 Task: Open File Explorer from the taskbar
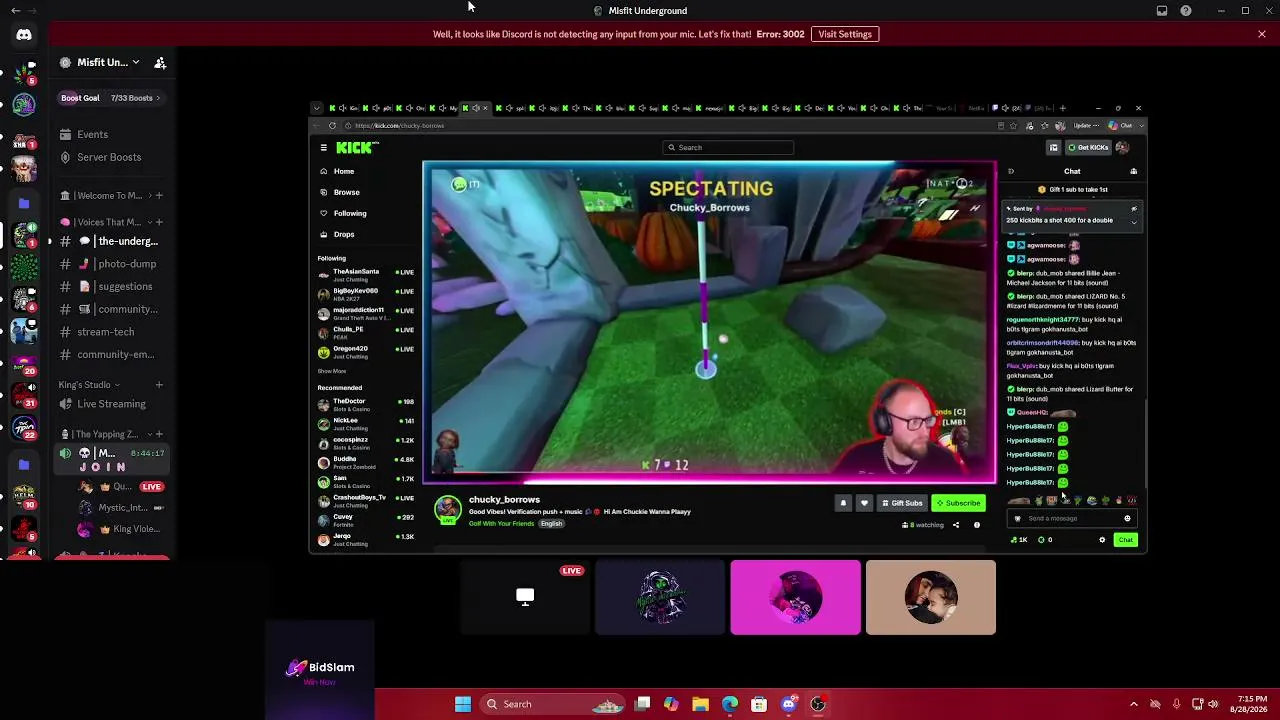coord(700,704)
